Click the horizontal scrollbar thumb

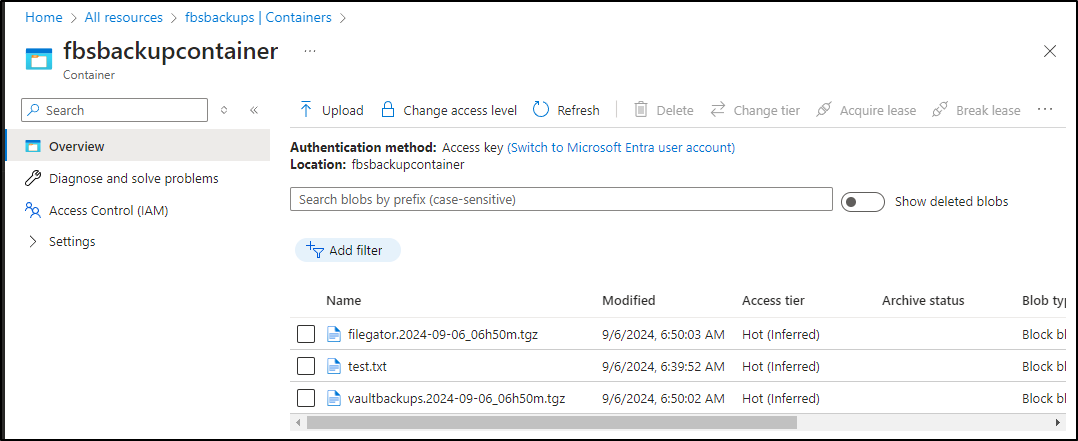pos(551,422)
